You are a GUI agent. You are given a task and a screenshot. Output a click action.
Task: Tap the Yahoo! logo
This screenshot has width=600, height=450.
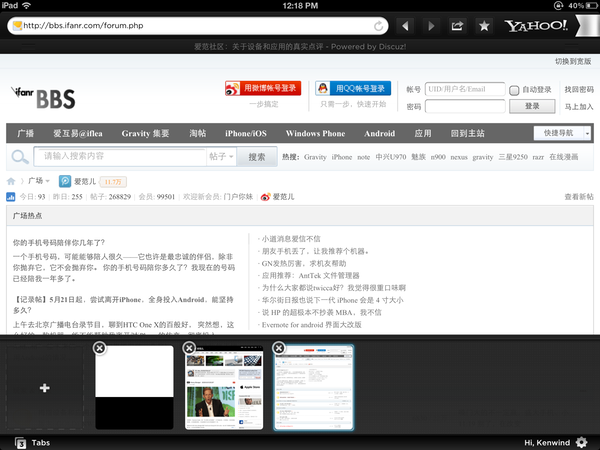[536, 26]
